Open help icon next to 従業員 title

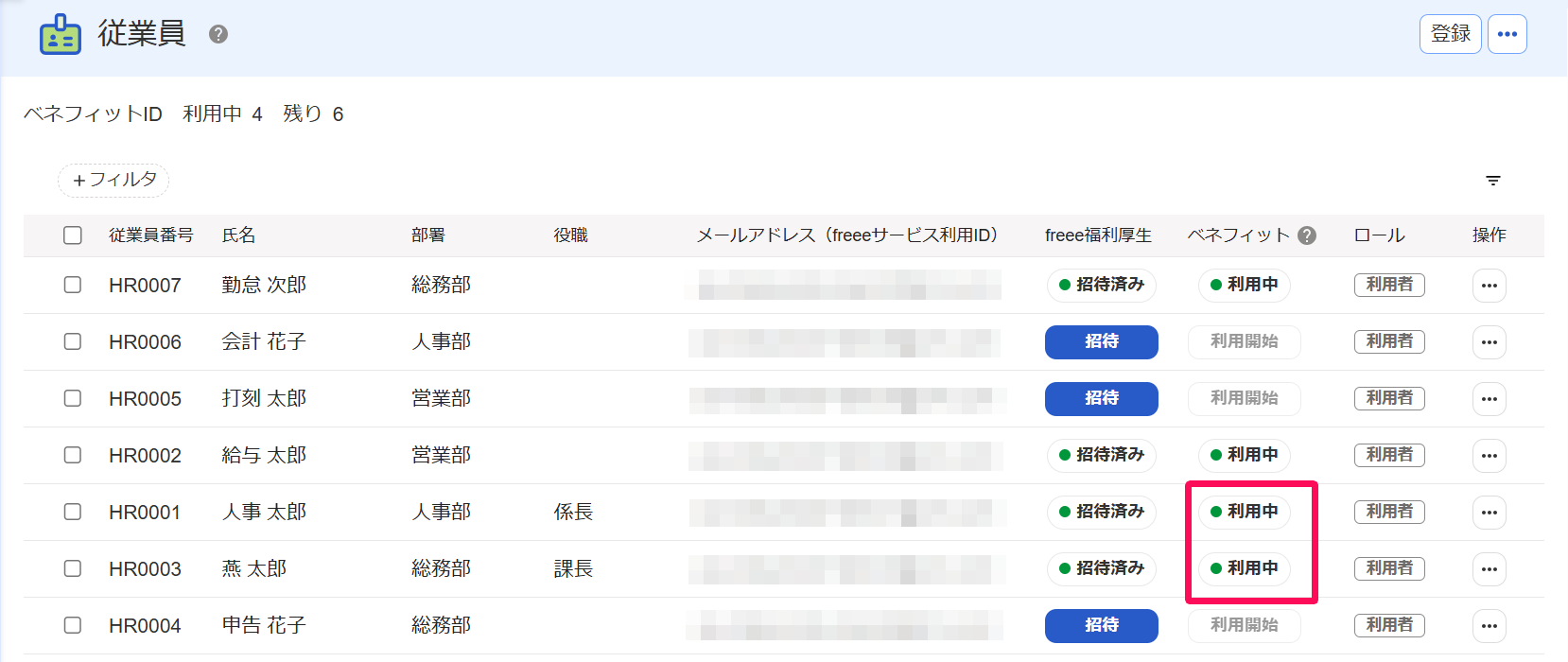tap(218, 34)
